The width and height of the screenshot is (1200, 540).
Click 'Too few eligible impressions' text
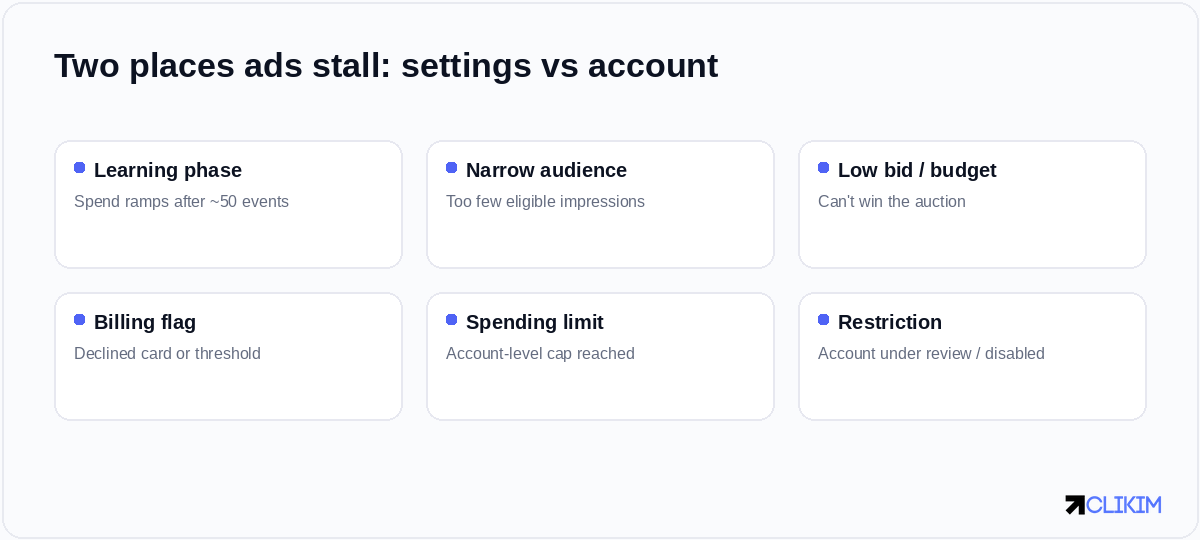(x=545, y=201)
